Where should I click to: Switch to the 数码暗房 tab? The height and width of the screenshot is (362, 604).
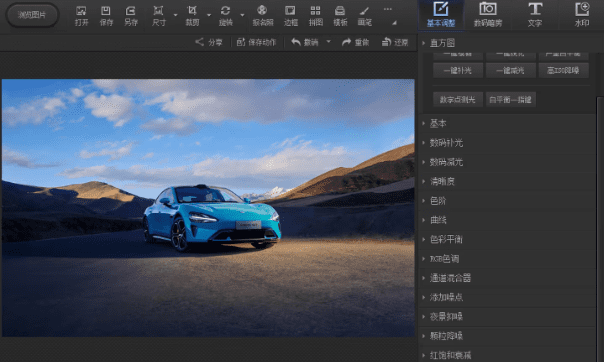488,15
